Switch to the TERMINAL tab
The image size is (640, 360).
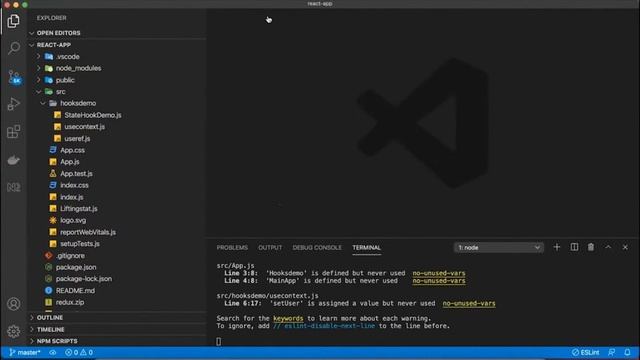pos(367,248)
